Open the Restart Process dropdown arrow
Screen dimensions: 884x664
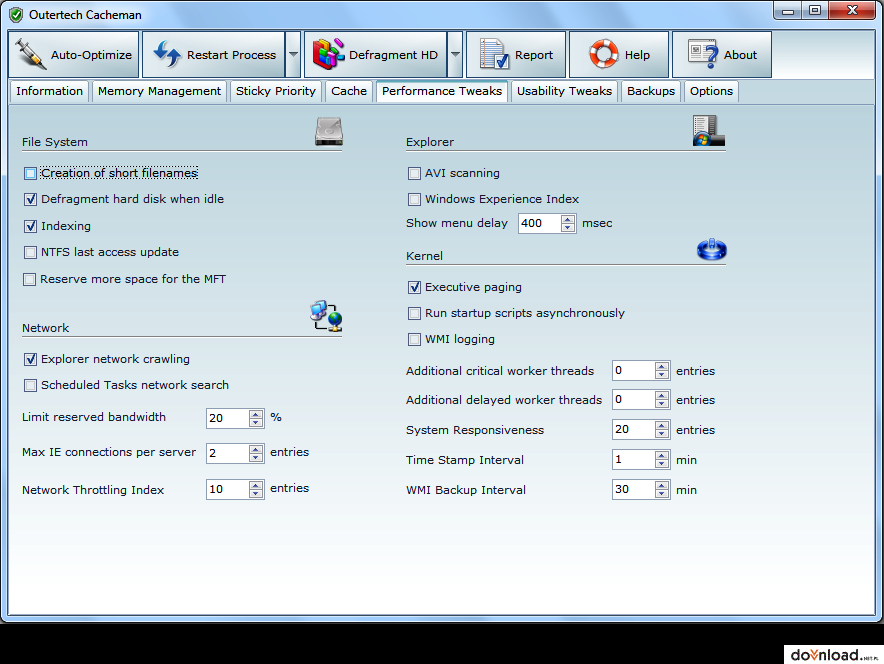pyautogui.click(x=293, y=54)
